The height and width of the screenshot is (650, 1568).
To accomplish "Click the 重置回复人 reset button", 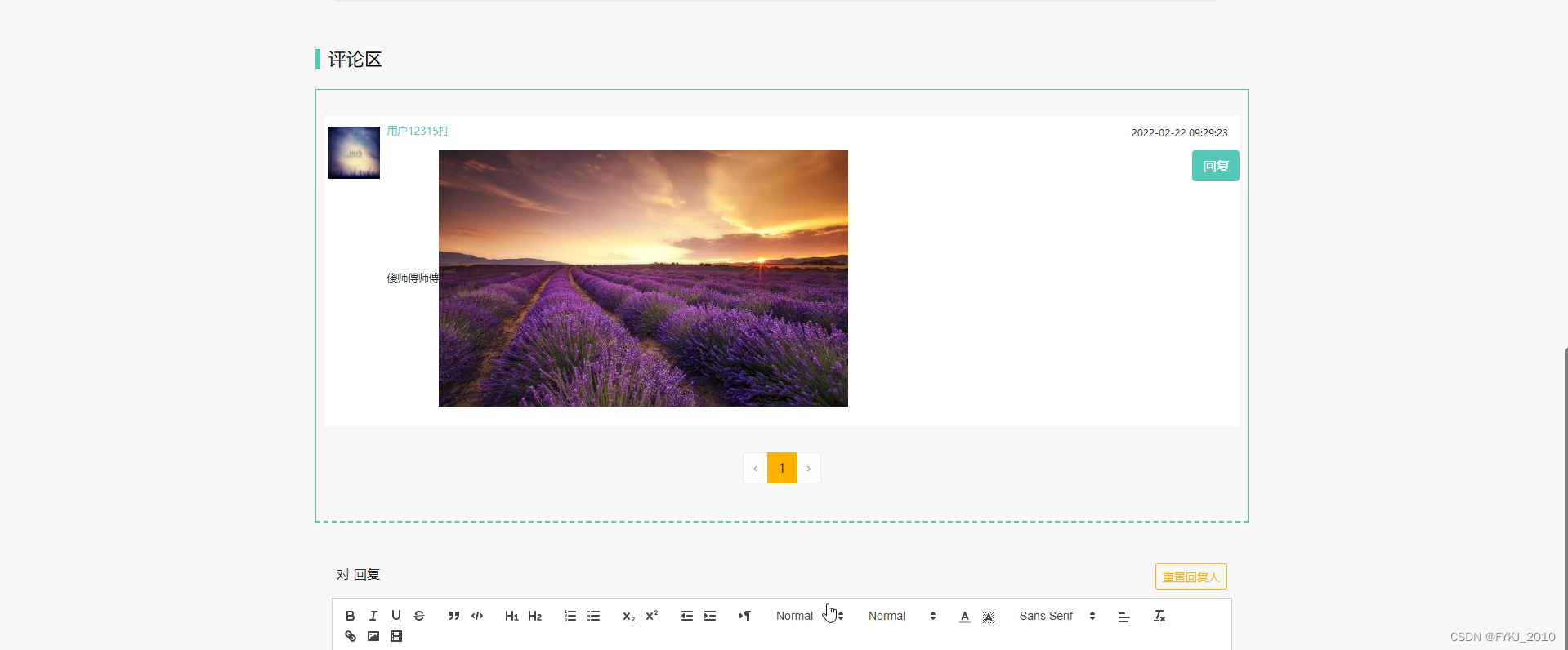I will click(1191, 577).
